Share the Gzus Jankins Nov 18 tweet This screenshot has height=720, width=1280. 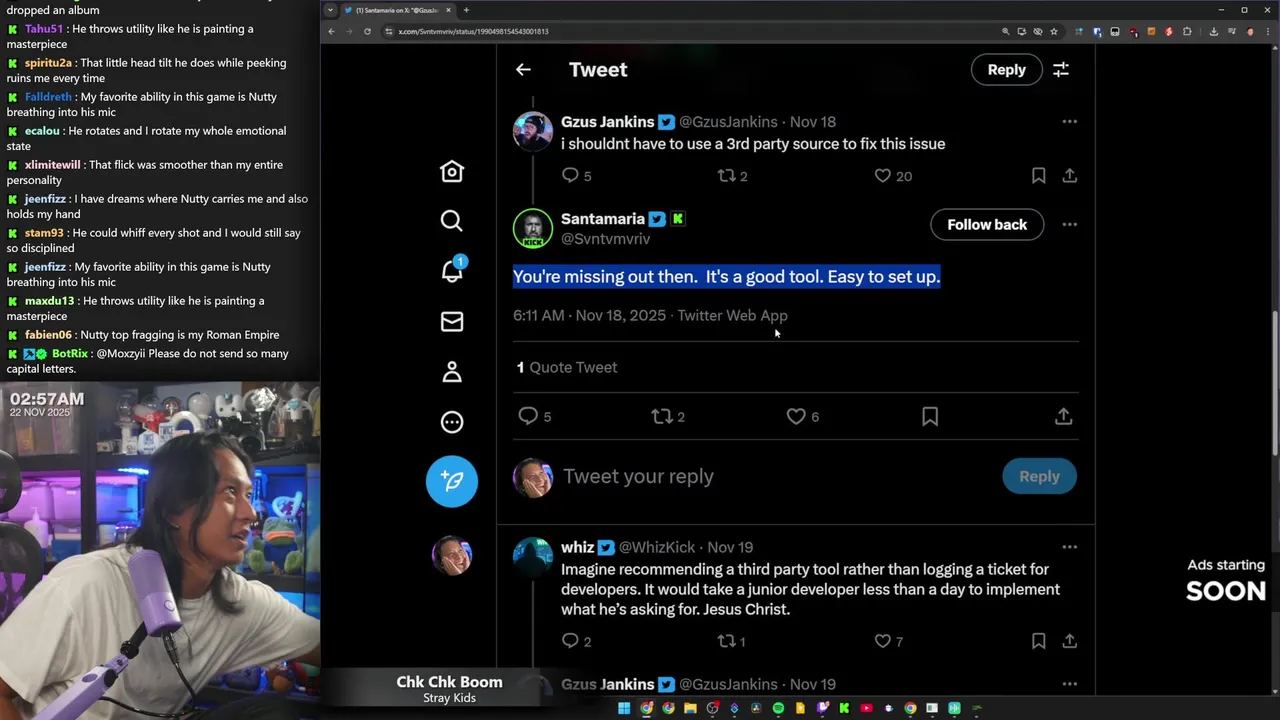pyautogui.click(x=1069, y=176)
